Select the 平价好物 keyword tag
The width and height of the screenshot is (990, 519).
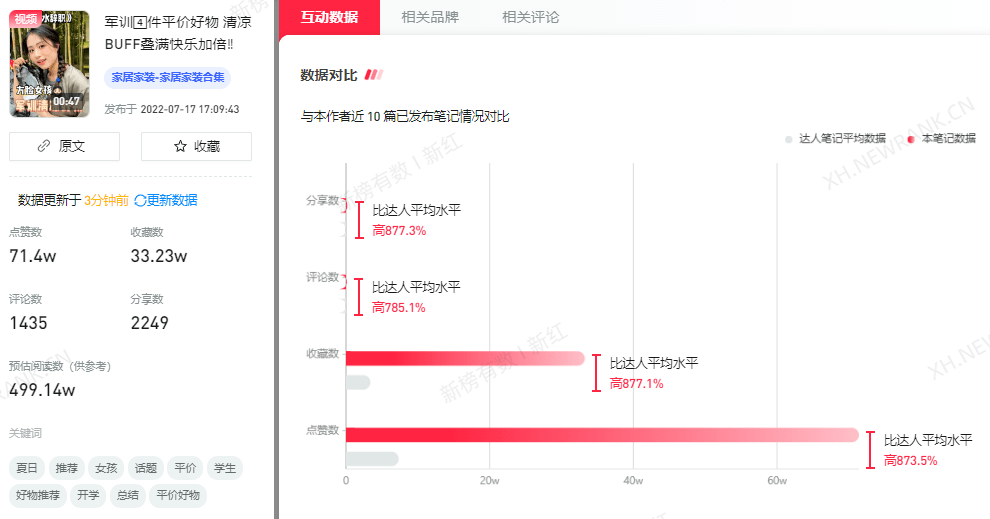(178, 495)
